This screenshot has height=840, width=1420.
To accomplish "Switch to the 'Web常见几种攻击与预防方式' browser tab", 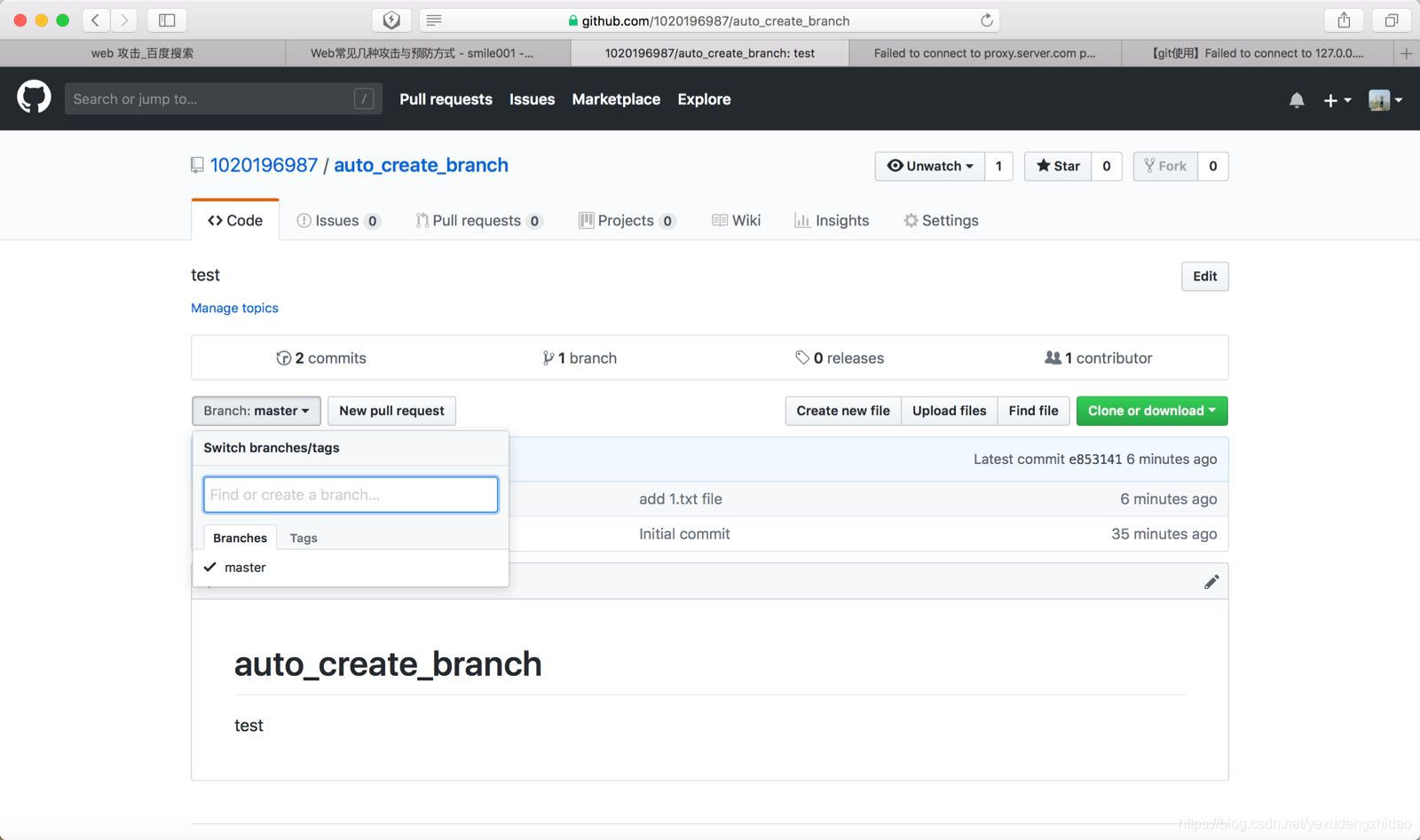I will 428,53.
